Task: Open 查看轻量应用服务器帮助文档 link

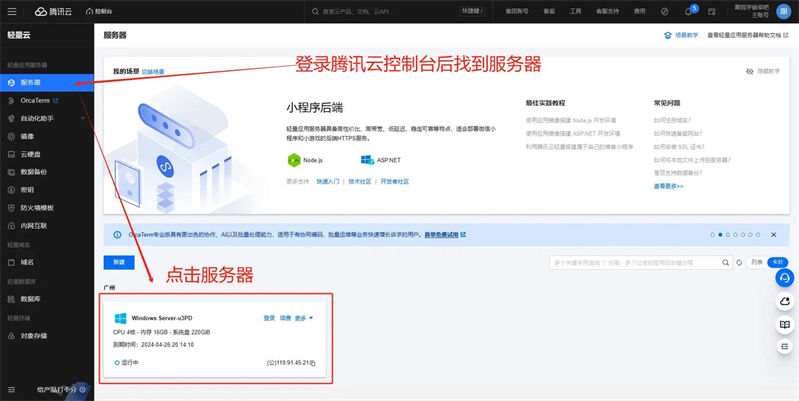Action: coord(747,35)
